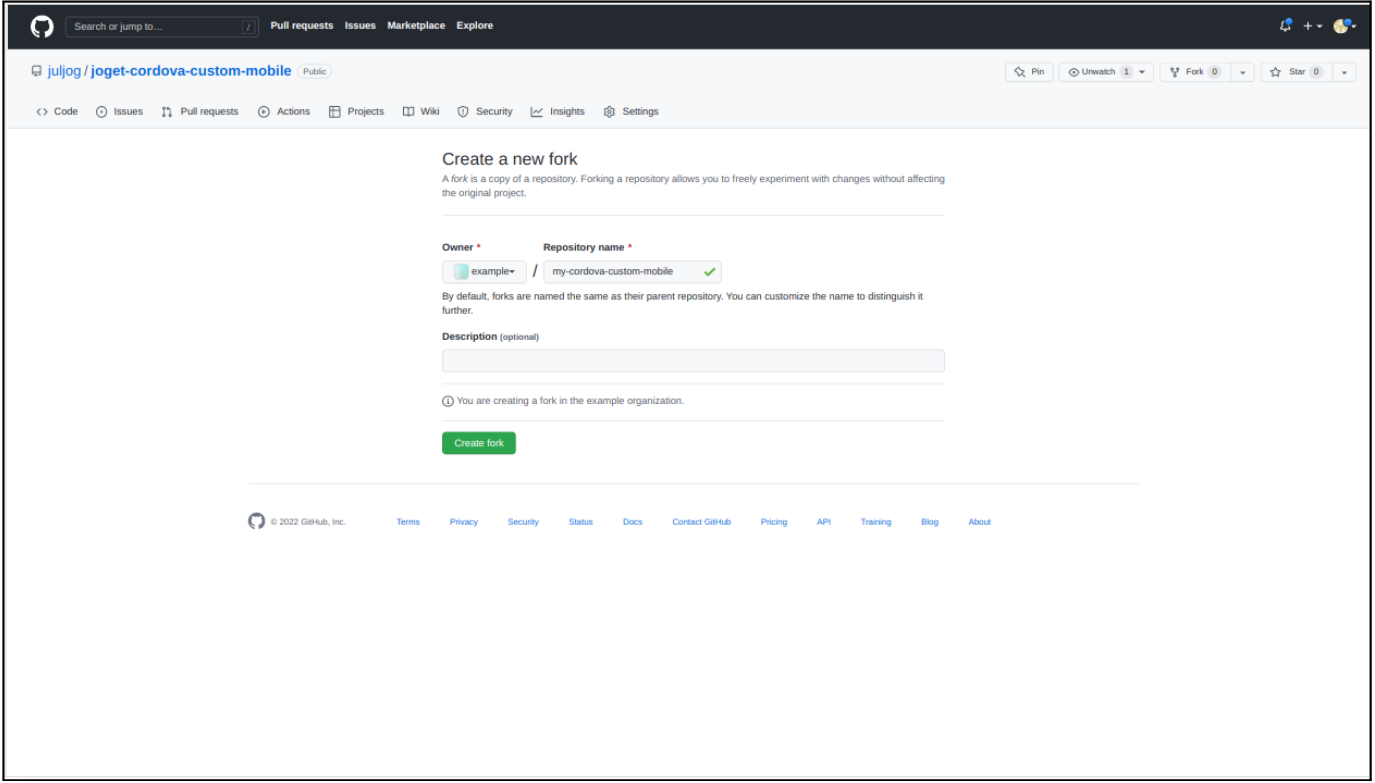Click the Fork button
Screen dimensions: 1375x783
point(1195,72)
